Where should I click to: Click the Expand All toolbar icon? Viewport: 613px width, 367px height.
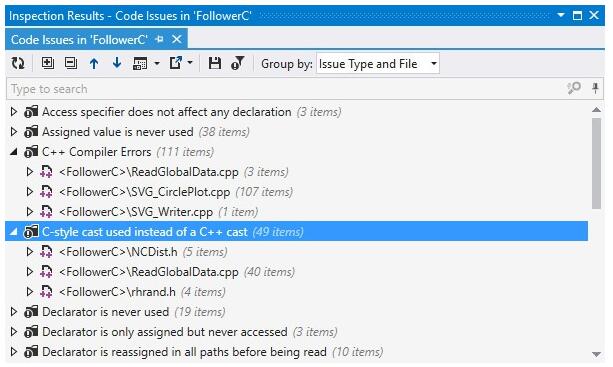(x=48, y=63)
